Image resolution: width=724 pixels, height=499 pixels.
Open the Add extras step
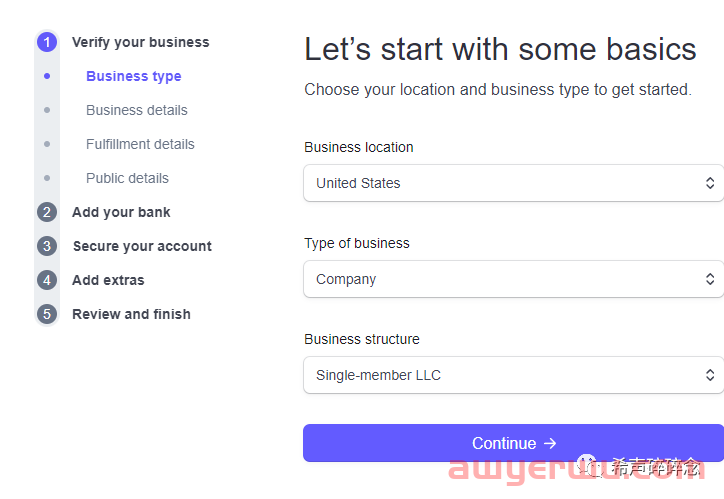(x=108, y=280)
